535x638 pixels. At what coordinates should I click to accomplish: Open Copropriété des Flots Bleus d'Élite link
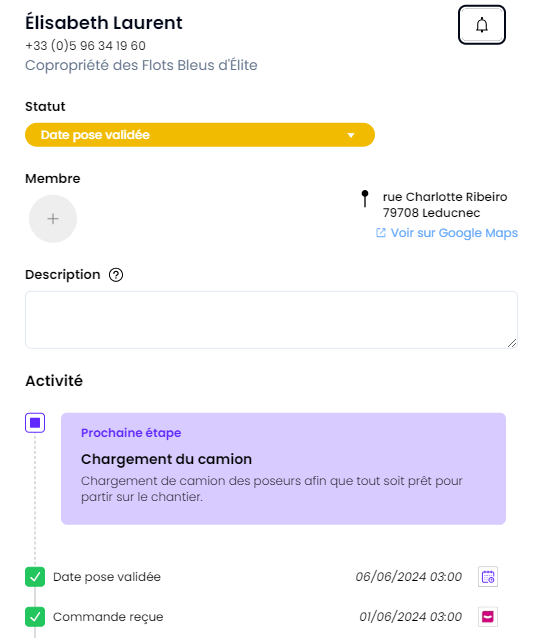141,65
